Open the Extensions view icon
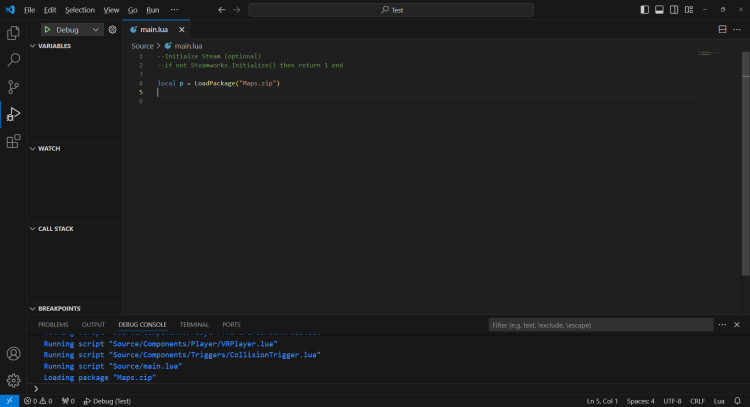Image resolution: width=750 pixels, height=407 pixels. coord(14,141)
